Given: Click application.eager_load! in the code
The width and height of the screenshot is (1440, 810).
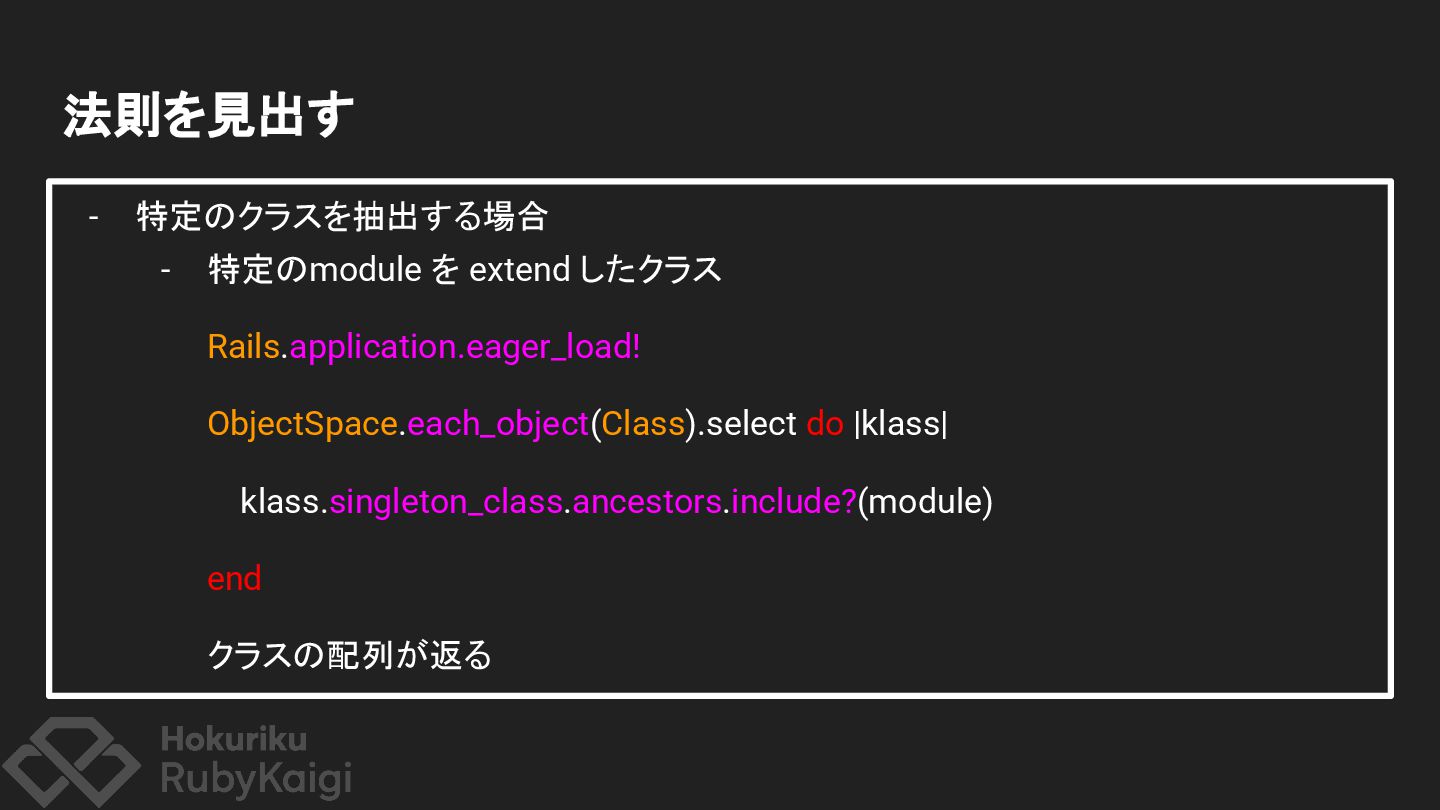Looking at the screenshot, I should coord(465,347).
